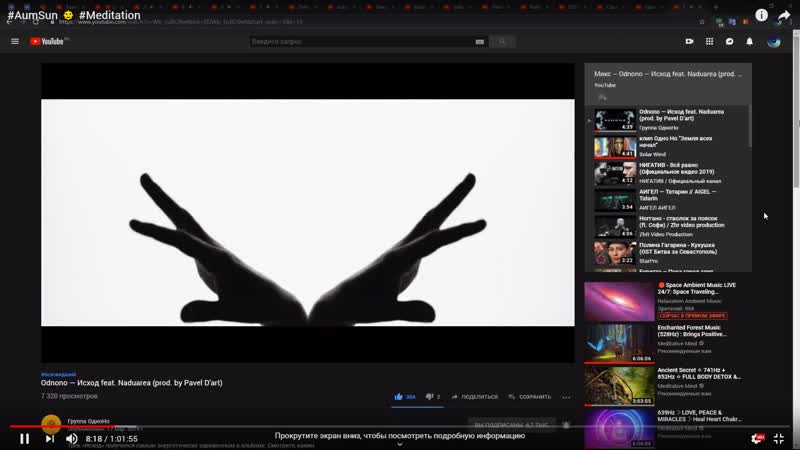
Task: Click the browser address bar URL
Action: pyautogui.click(x=181, y=22)
